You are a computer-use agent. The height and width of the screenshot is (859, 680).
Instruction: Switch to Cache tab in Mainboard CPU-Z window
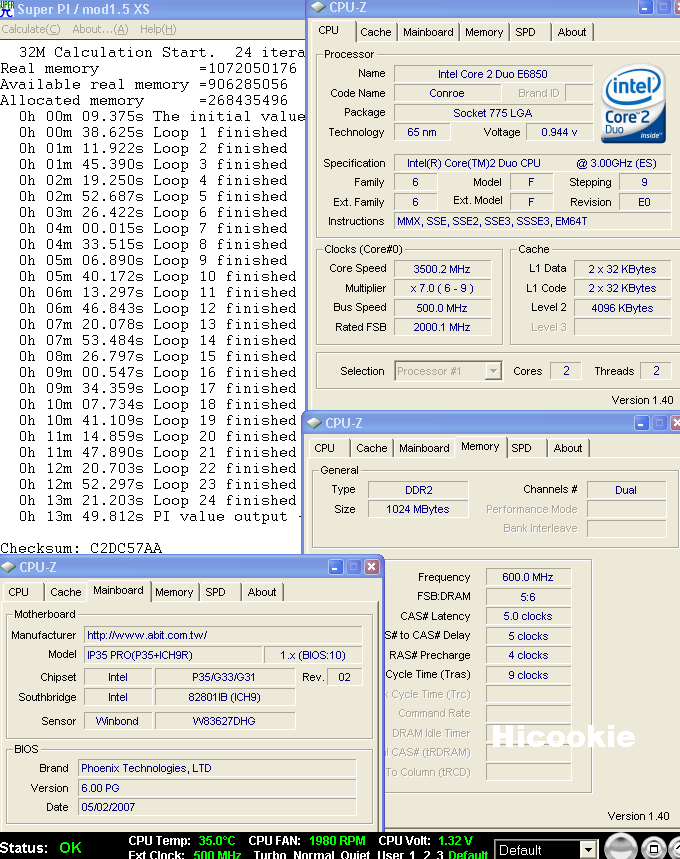click(x=66, y=592)
